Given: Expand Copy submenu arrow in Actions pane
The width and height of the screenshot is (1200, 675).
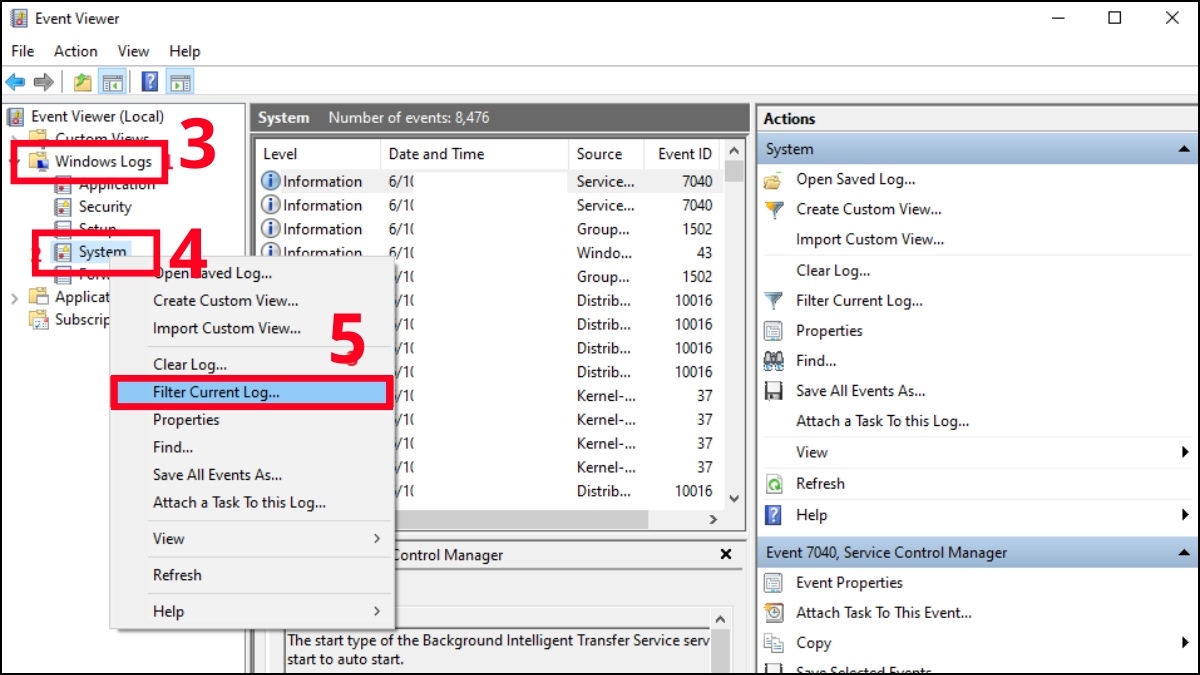Looking at the screenshot, I should (1185, 643).
